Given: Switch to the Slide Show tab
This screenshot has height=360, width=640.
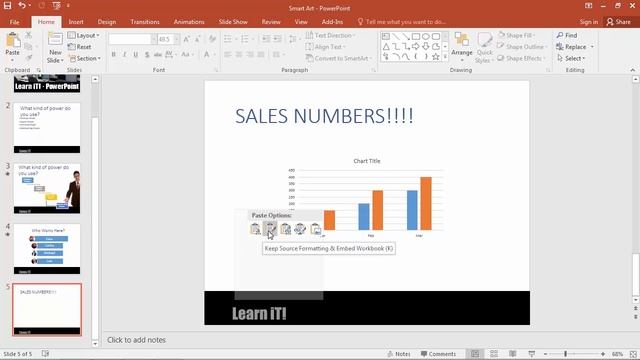Looking at the screenshot, I should pos(233,22).
